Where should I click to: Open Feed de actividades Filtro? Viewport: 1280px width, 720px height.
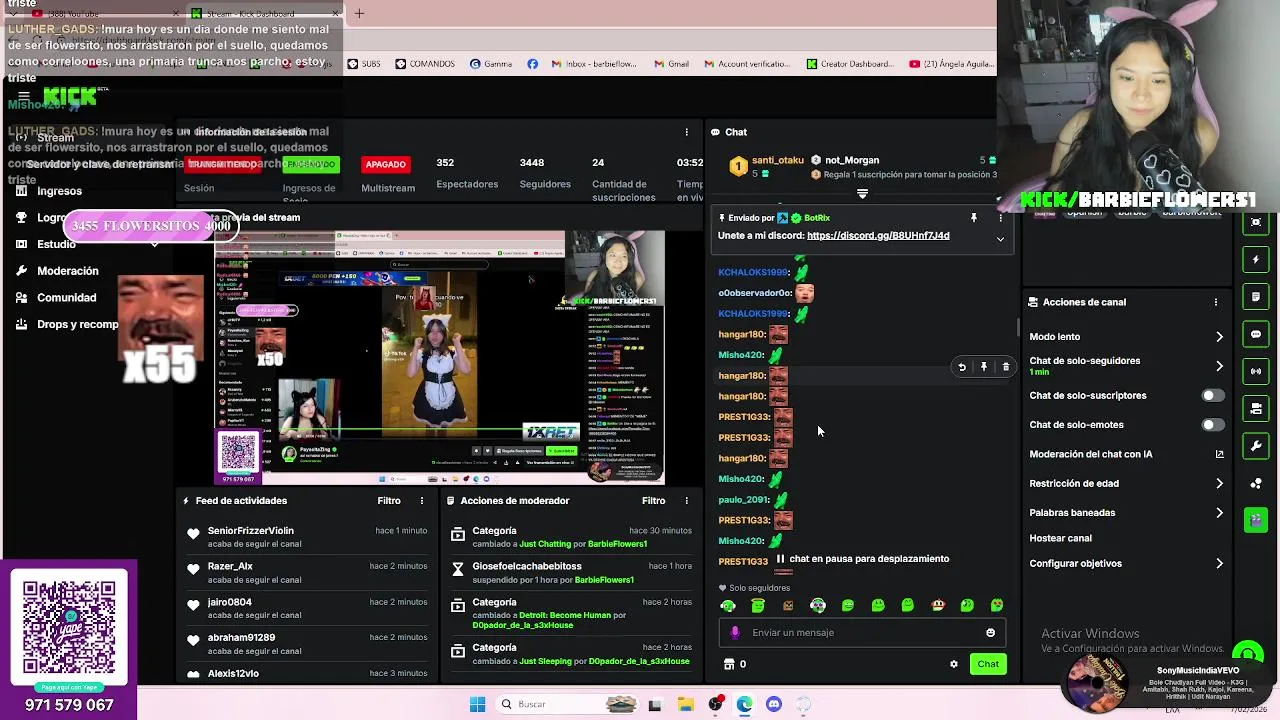389,501
